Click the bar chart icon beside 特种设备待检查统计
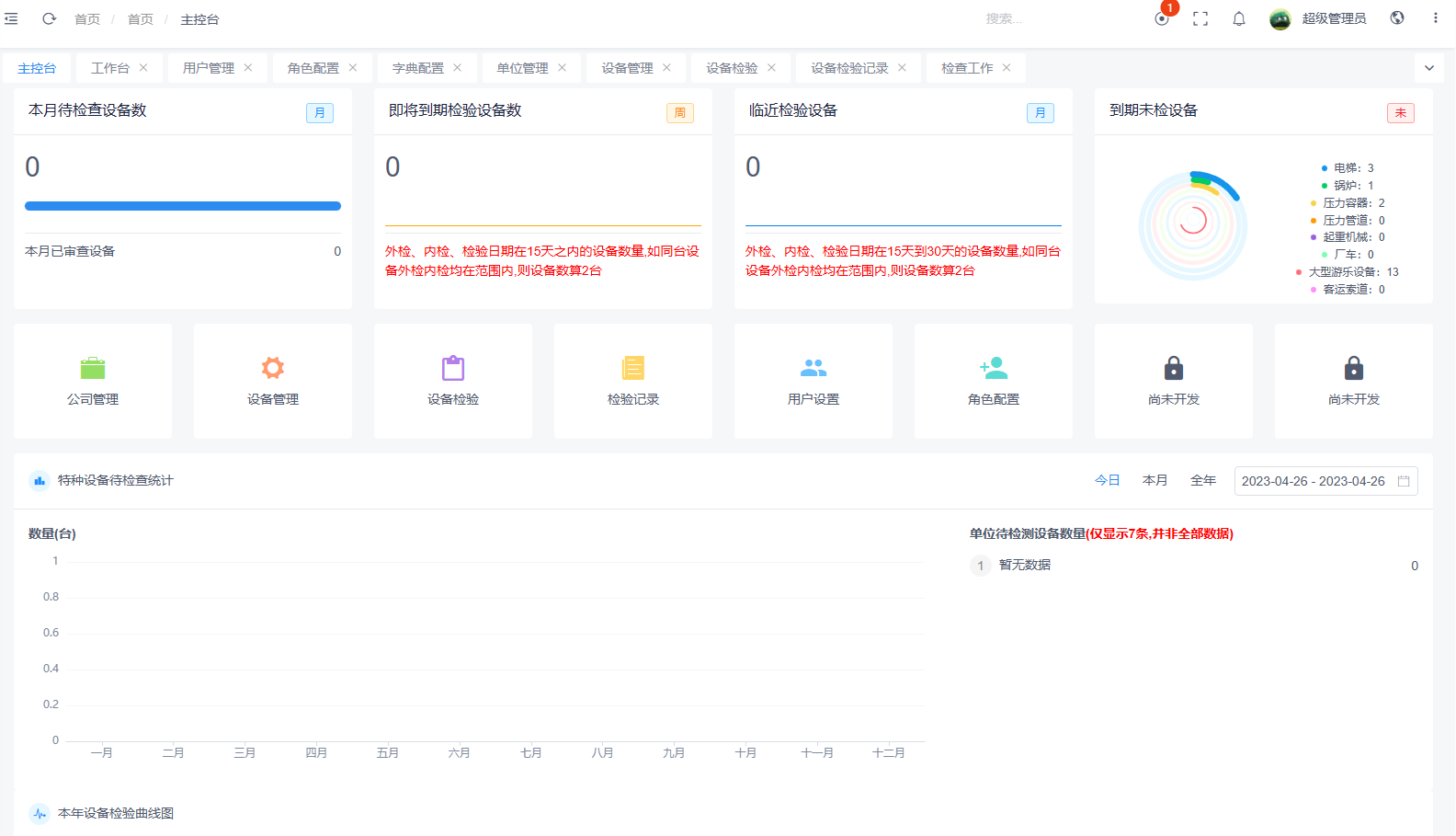The width and height of the screenshot is (1456, 836). (40, 480)
